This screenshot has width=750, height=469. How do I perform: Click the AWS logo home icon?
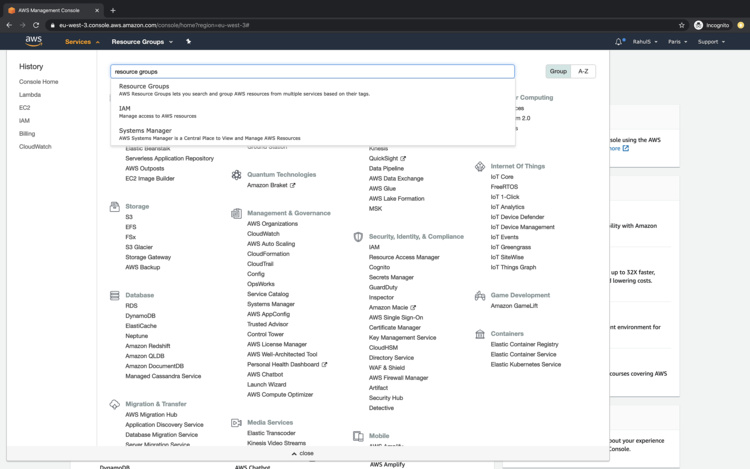coord(33,42)
